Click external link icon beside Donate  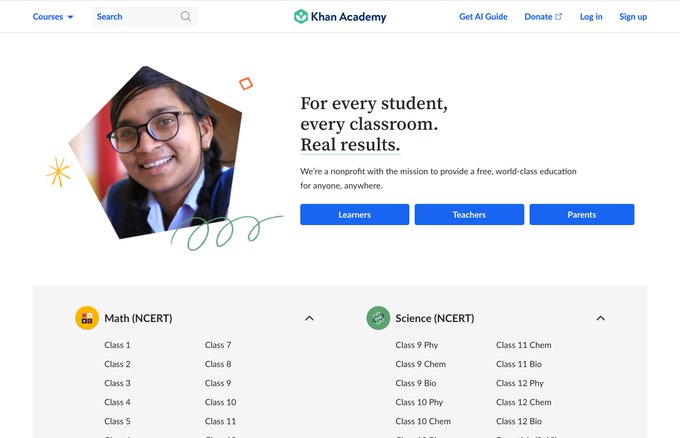(x=559, y=16)
